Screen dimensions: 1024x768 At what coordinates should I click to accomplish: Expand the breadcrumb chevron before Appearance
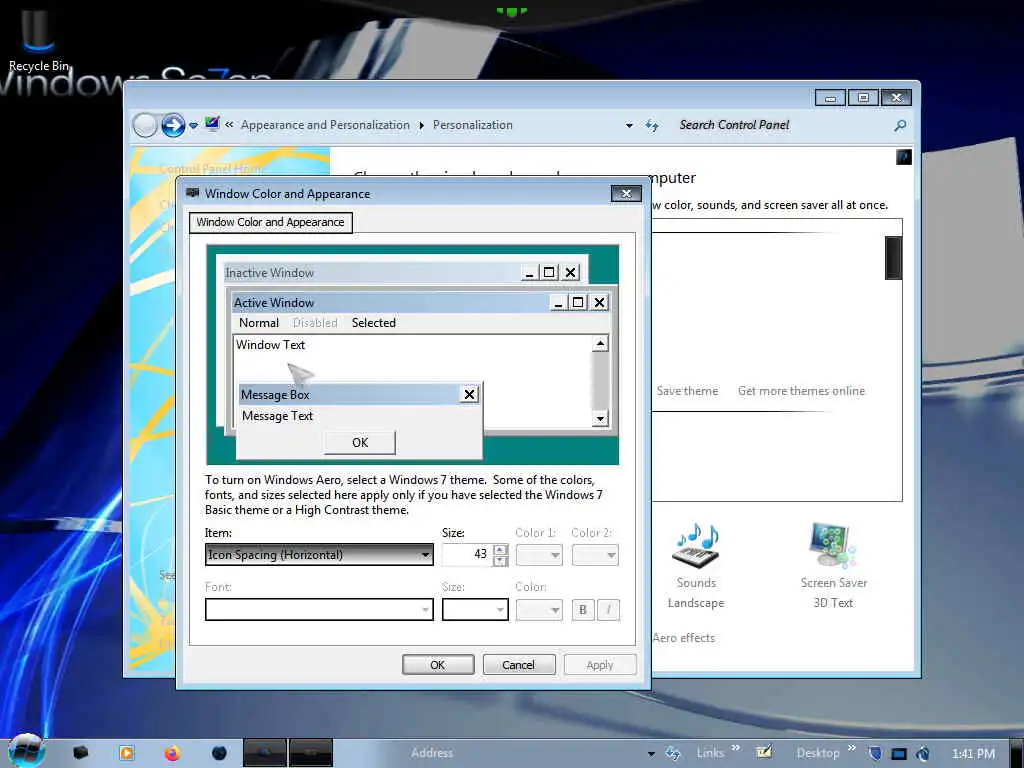coord(229,124)
